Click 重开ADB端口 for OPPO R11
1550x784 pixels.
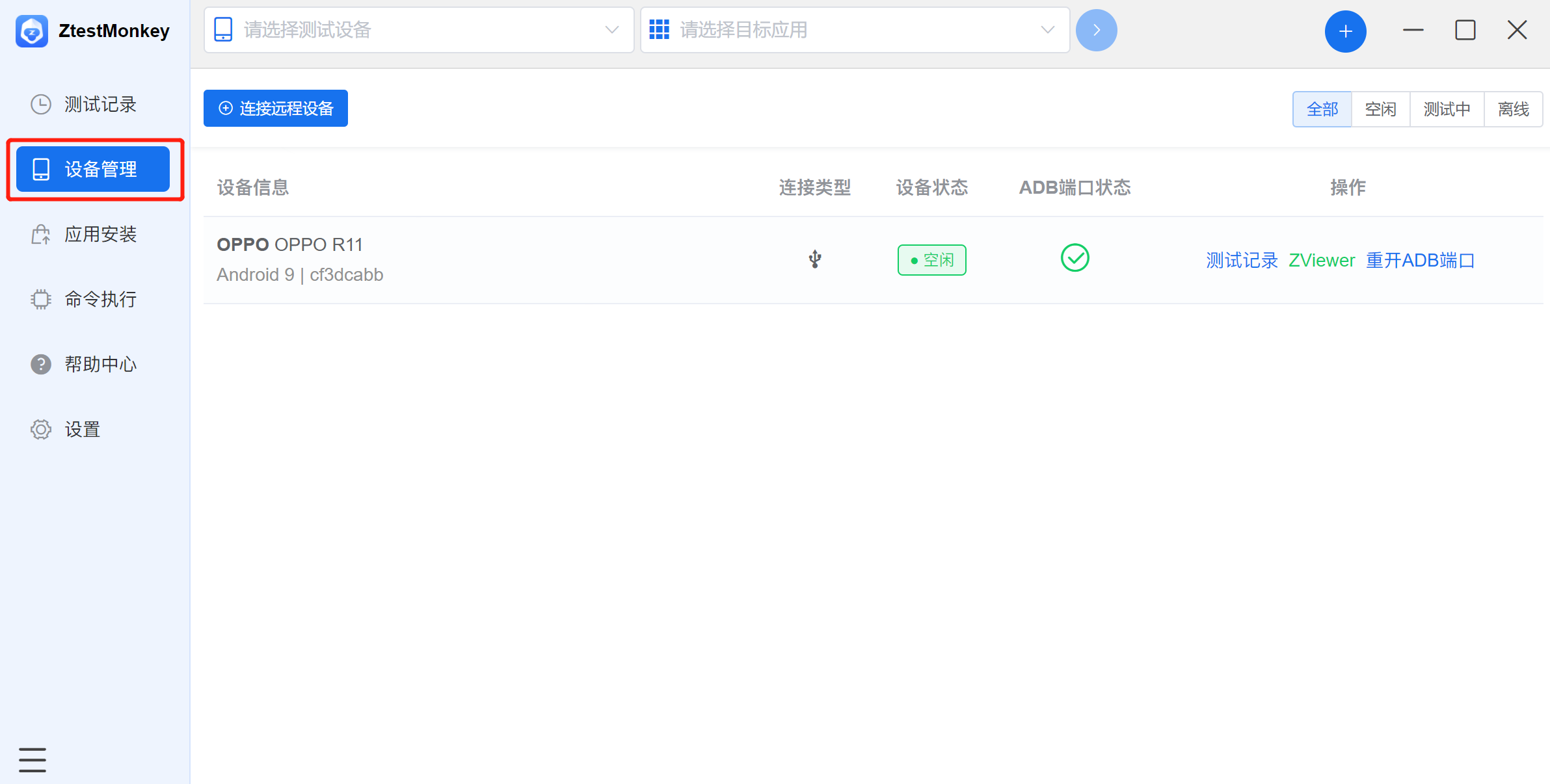pos(1420,261)
